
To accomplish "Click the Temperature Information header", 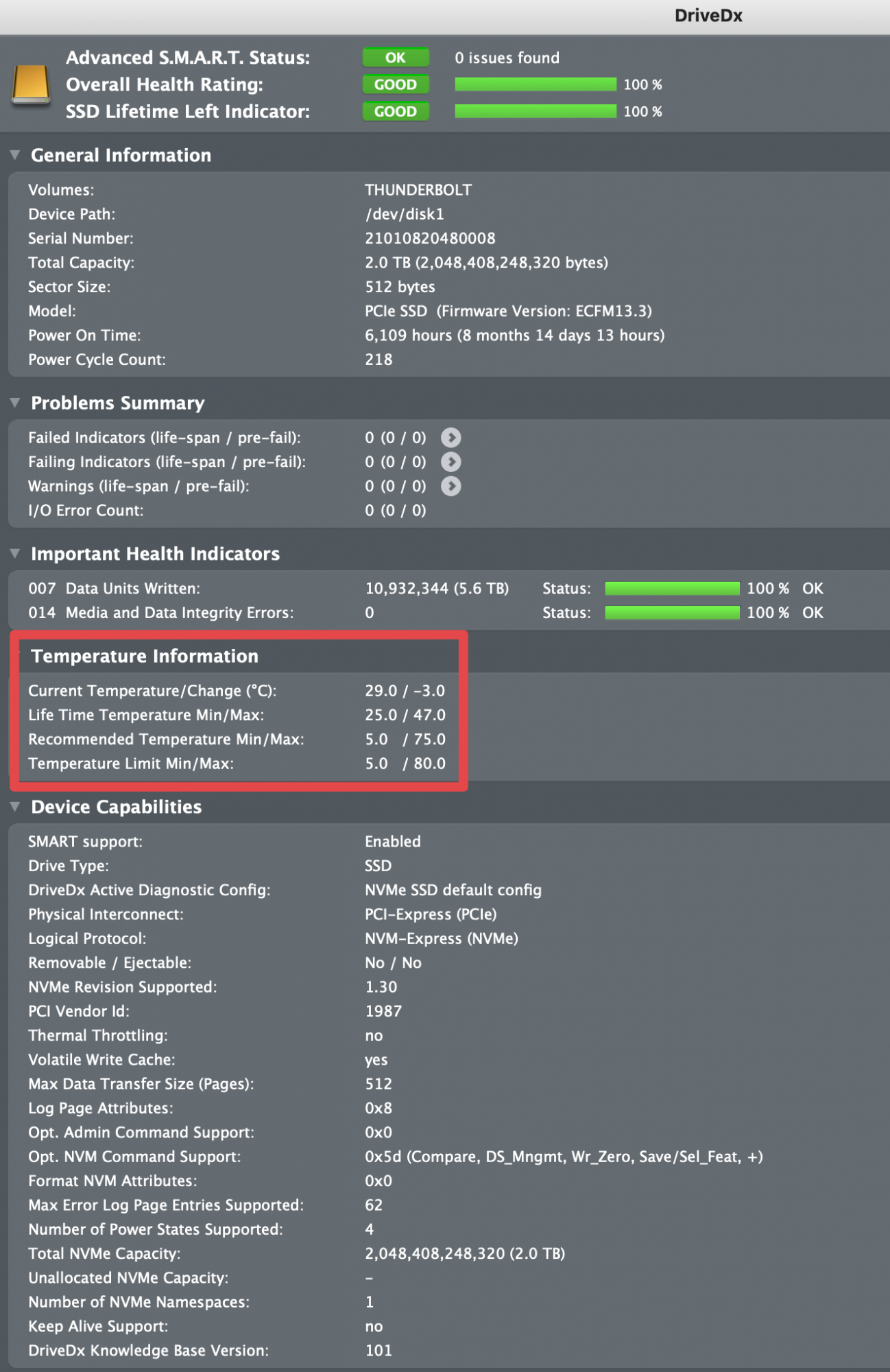I will 145,657.
